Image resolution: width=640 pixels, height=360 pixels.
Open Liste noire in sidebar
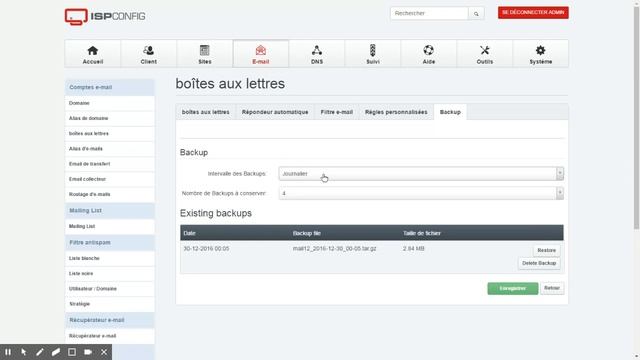click(109, 273)
